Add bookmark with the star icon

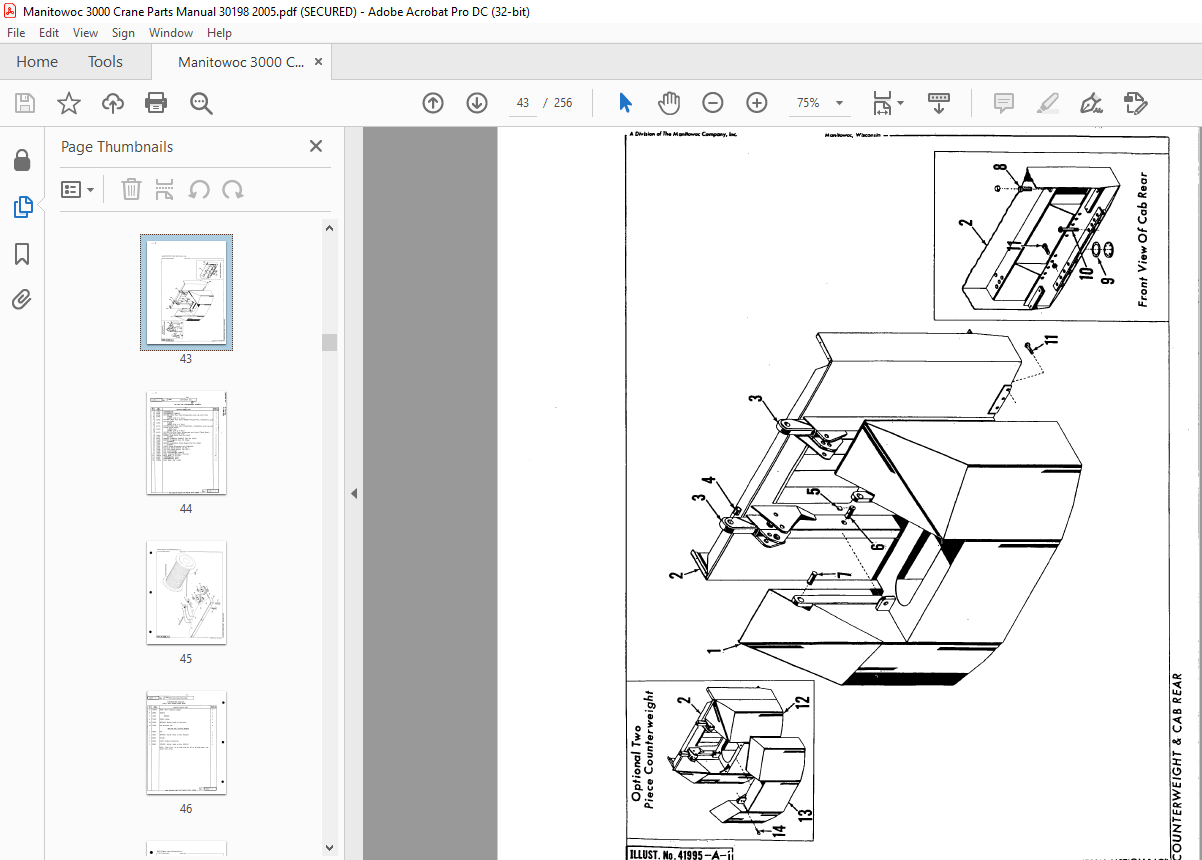pyautogui.click(x=68, y=103)
